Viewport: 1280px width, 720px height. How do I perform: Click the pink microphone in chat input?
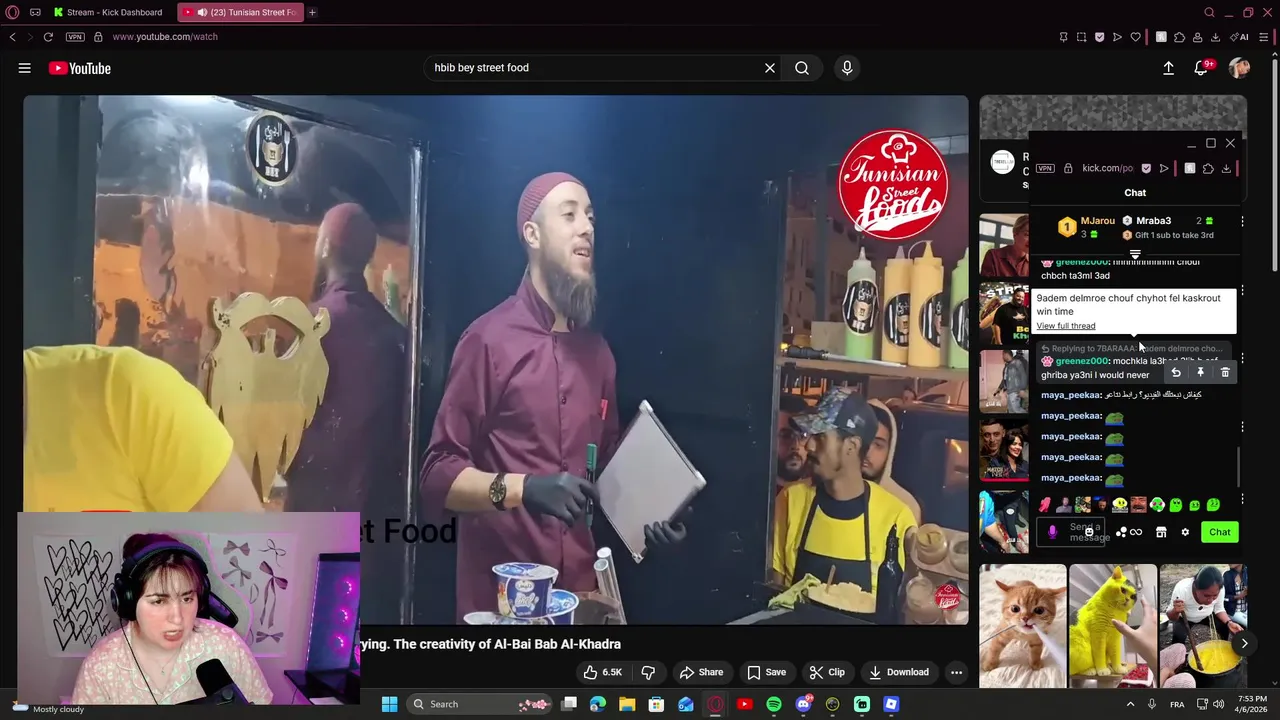(1052, 532)
